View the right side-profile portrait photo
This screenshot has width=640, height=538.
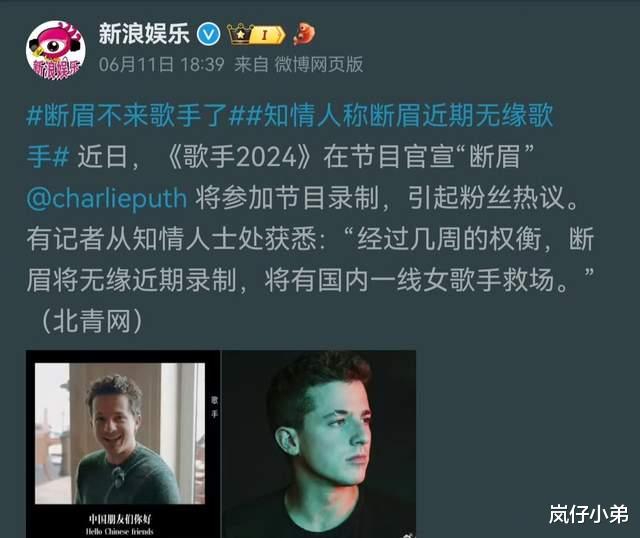[x=318, y=444]
